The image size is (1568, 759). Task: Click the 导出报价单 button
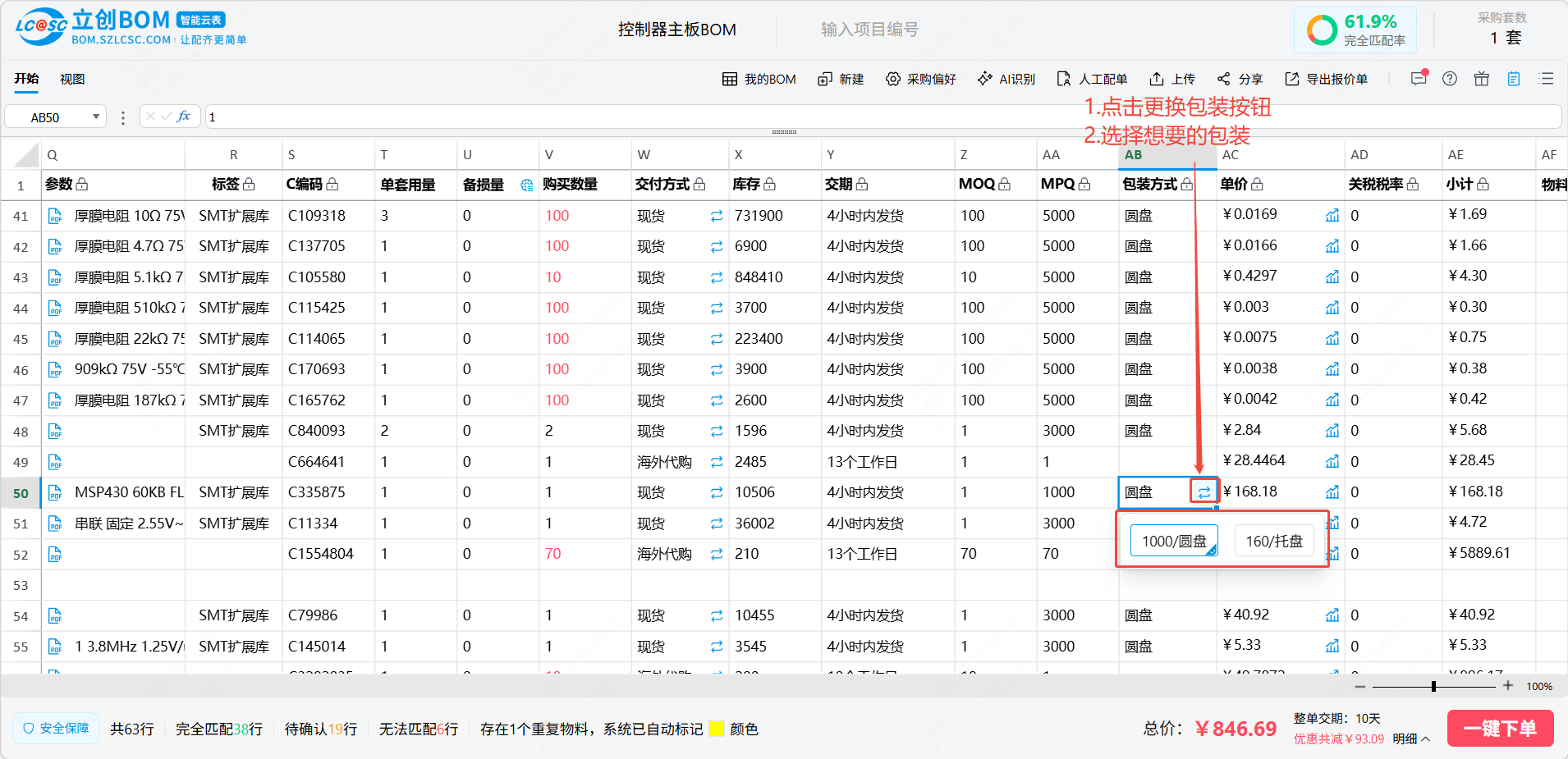(x=1326, y=79)
